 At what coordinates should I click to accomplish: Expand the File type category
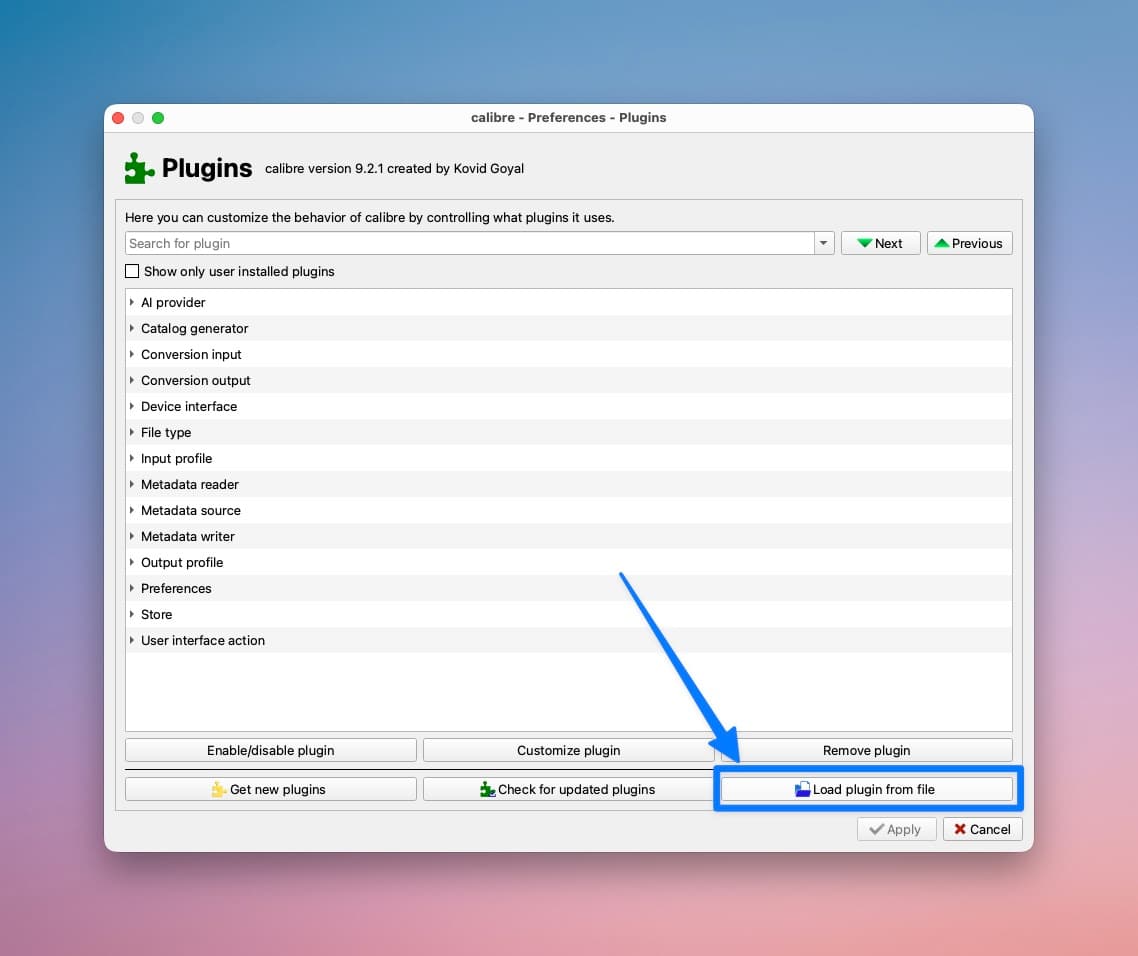131,432
